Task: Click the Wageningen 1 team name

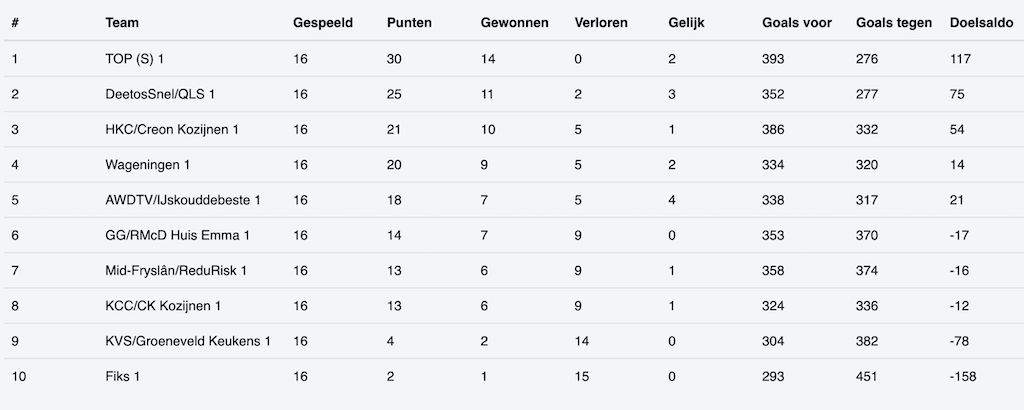Action: [x=147, y=165]
